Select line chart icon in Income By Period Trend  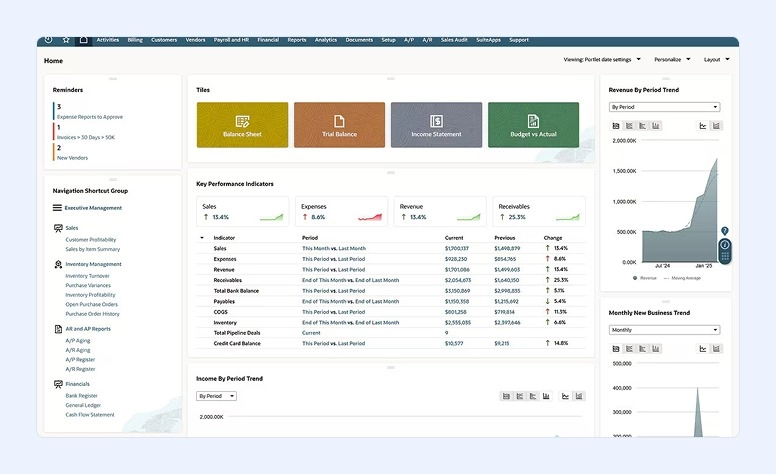click(565, 396)
